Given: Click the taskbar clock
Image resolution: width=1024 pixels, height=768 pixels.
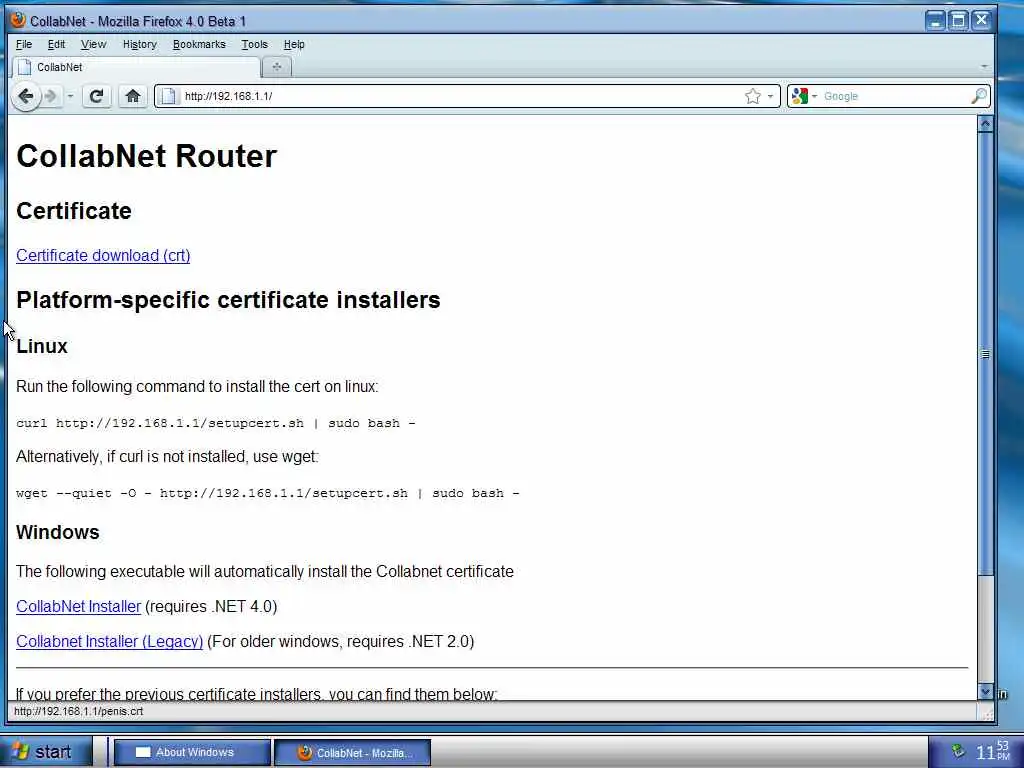Looking at the screenshot, I should [993, 752].
